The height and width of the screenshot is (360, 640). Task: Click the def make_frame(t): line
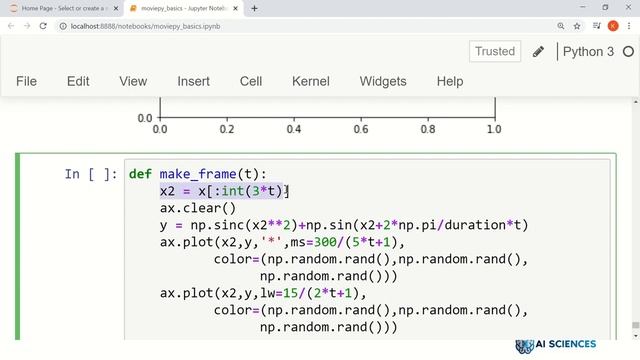click(198, 174)
